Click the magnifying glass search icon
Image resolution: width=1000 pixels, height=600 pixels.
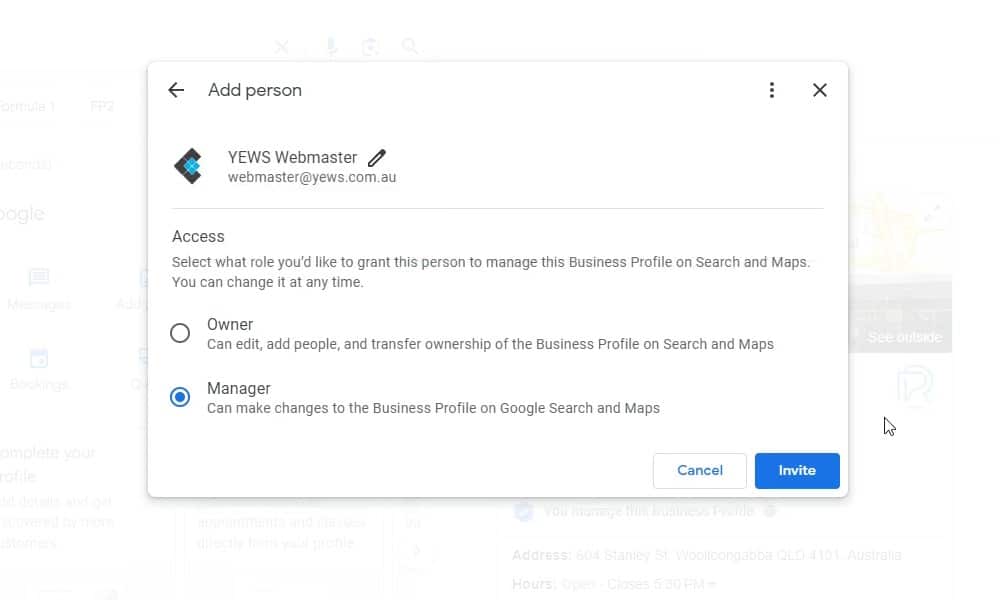coord(409,47)
